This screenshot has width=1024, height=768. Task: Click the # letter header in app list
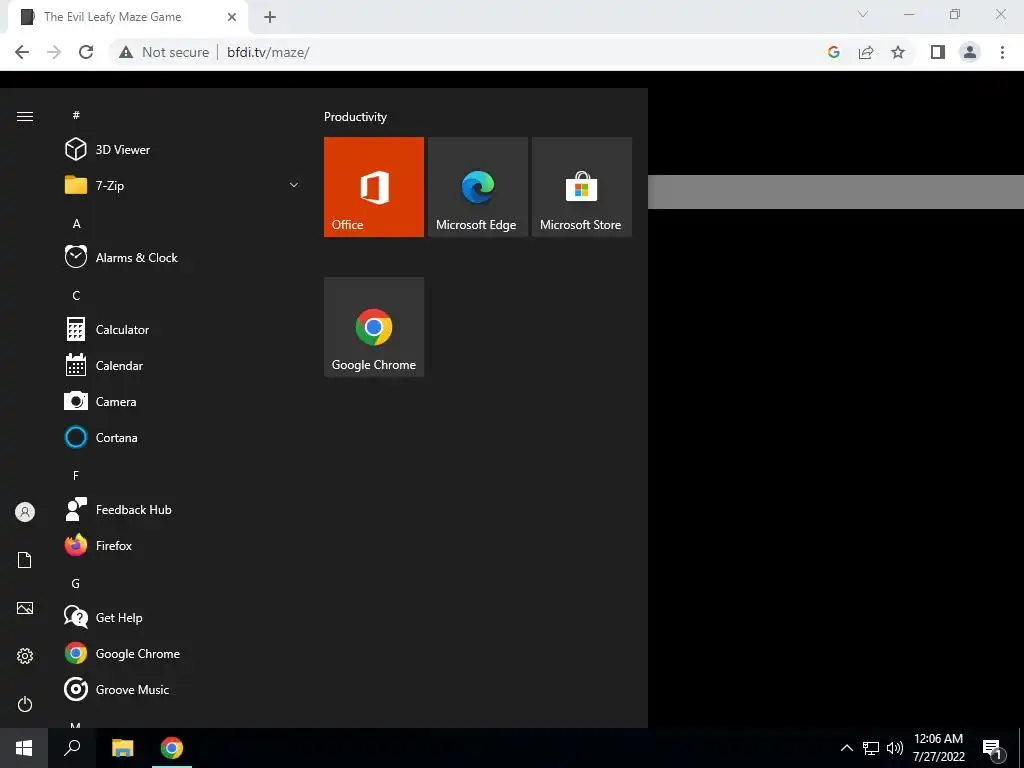[x=76, y=115]
